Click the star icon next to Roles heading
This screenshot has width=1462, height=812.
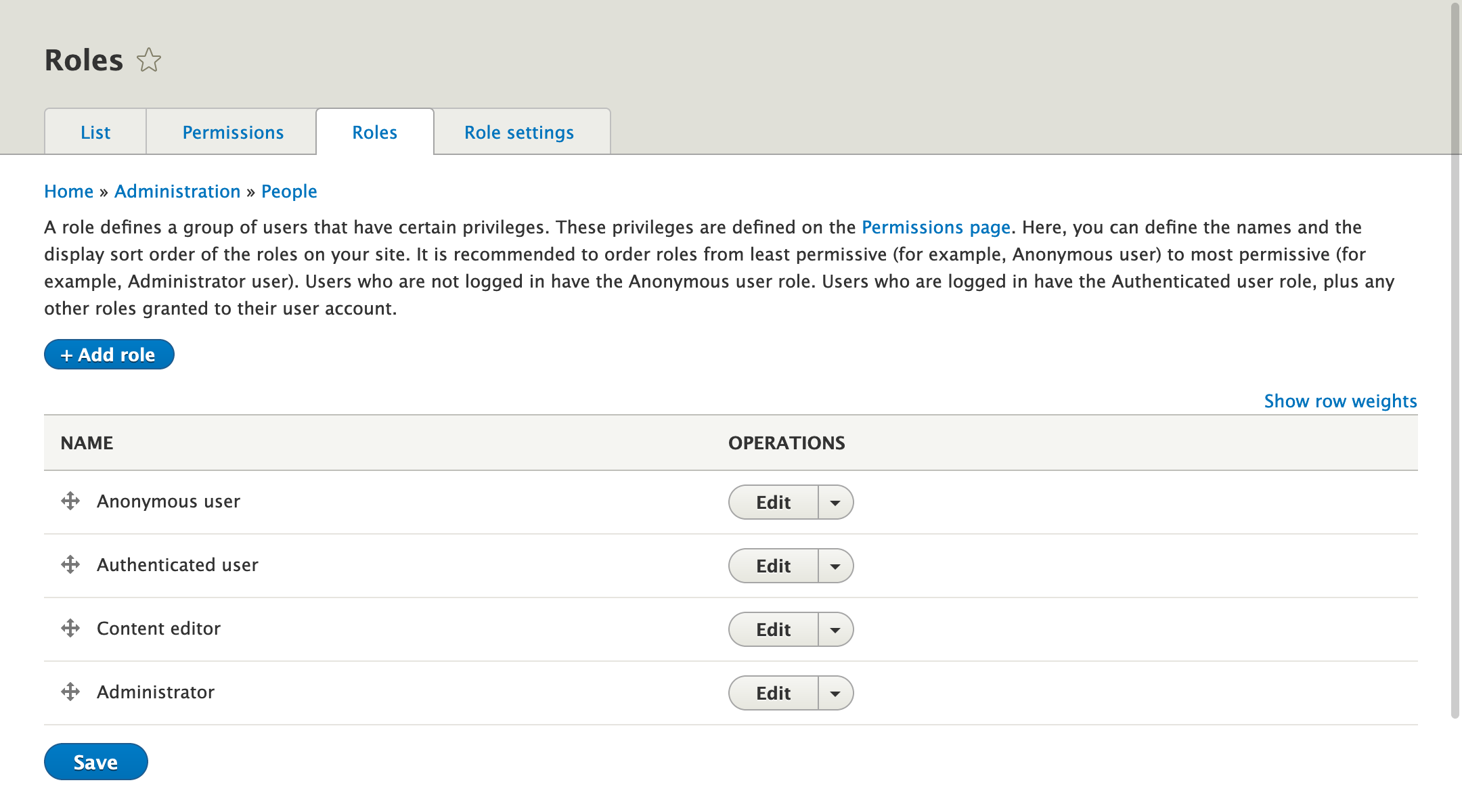(148, 60)
